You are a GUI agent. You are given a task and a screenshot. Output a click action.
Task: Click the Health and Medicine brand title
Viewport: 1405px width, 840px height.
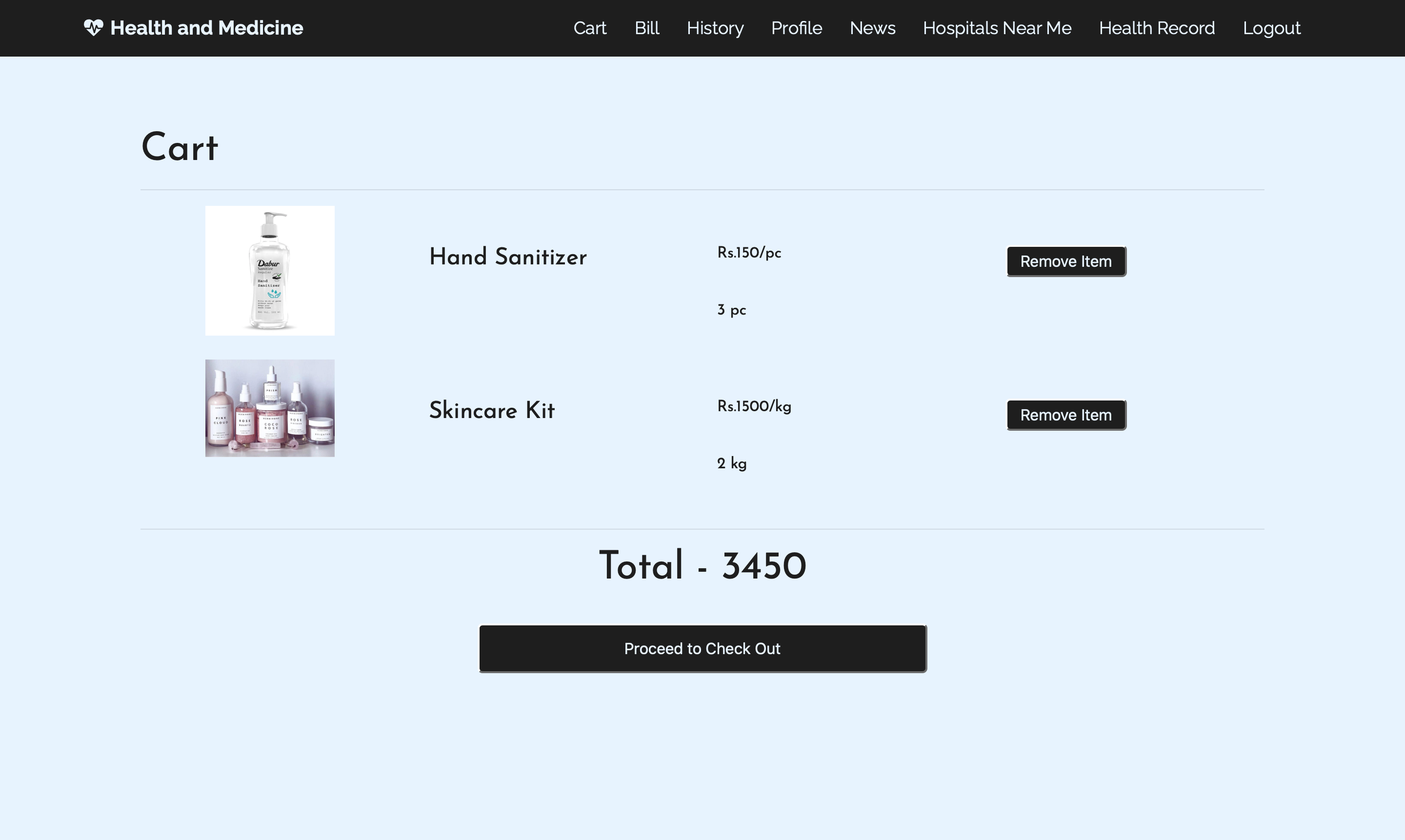tap(206, 28)
